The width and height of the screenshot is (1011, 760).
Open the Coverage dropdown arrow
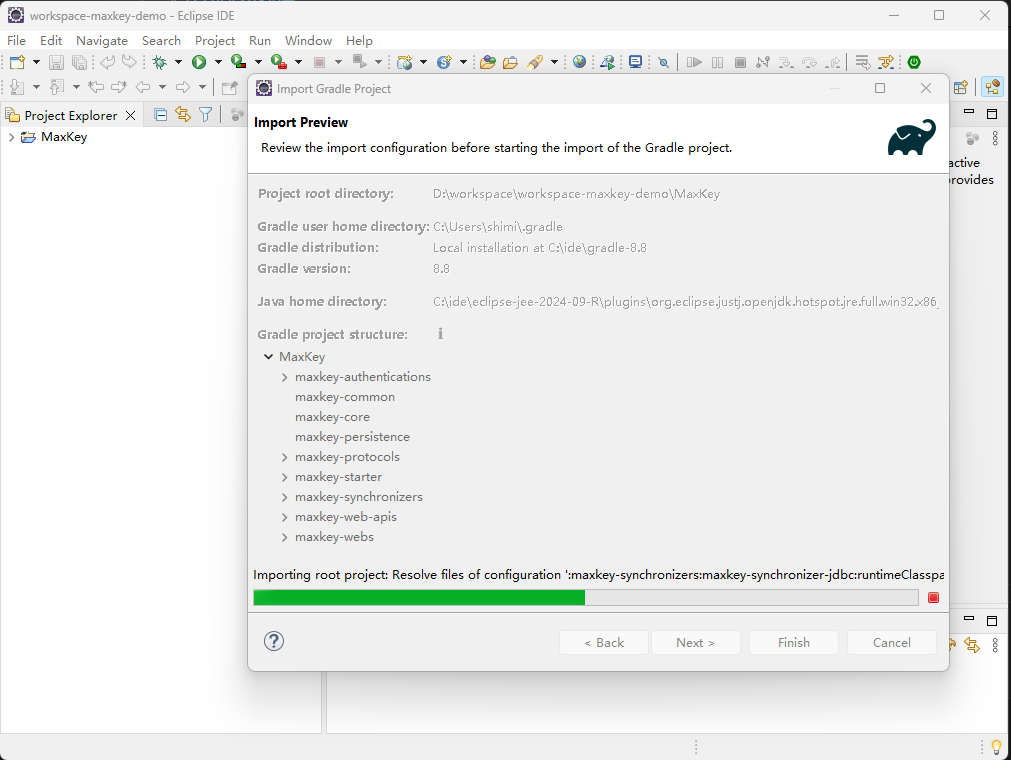click(x=258, y=63)
